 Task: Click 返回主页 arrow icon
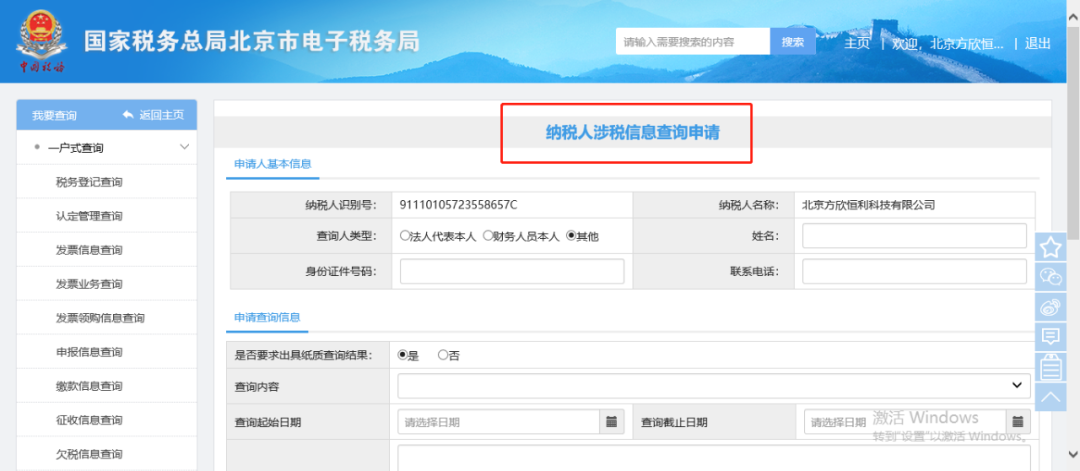tap(127, 115)
